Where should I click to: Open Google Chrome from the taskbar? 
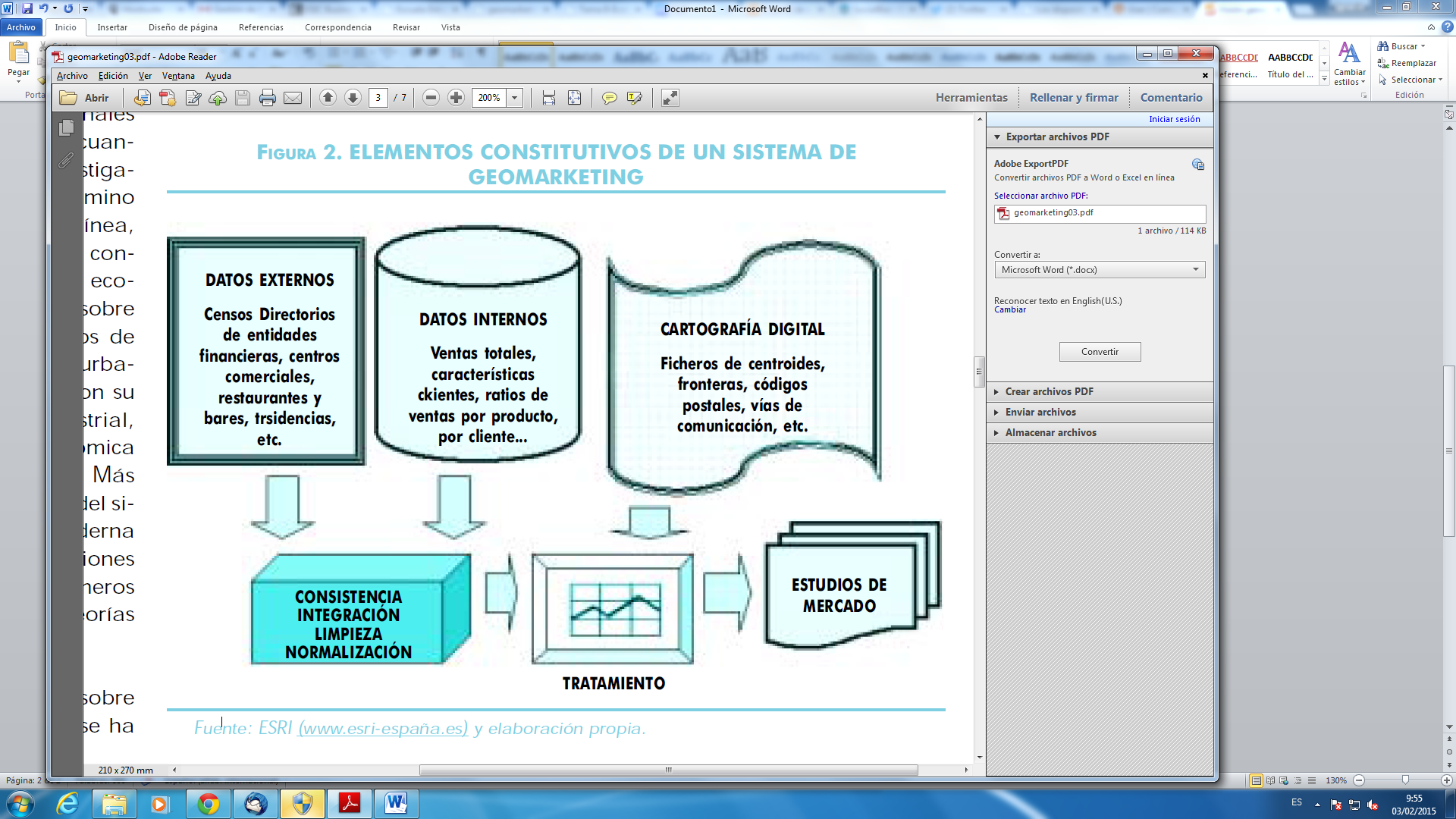(x=209, y=804)
